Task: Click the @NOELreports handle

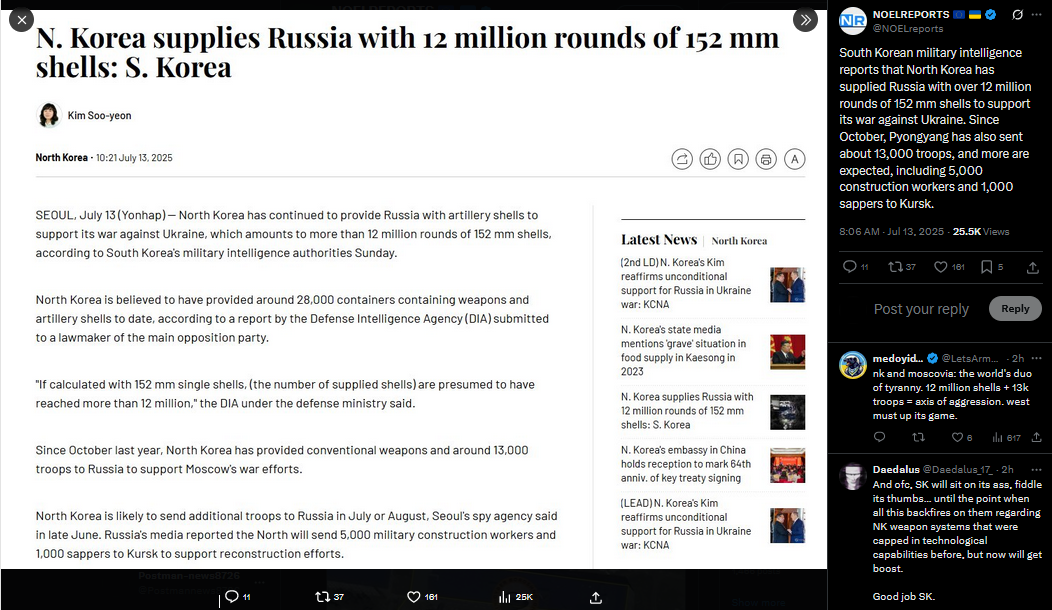Action: coord(908,29)
